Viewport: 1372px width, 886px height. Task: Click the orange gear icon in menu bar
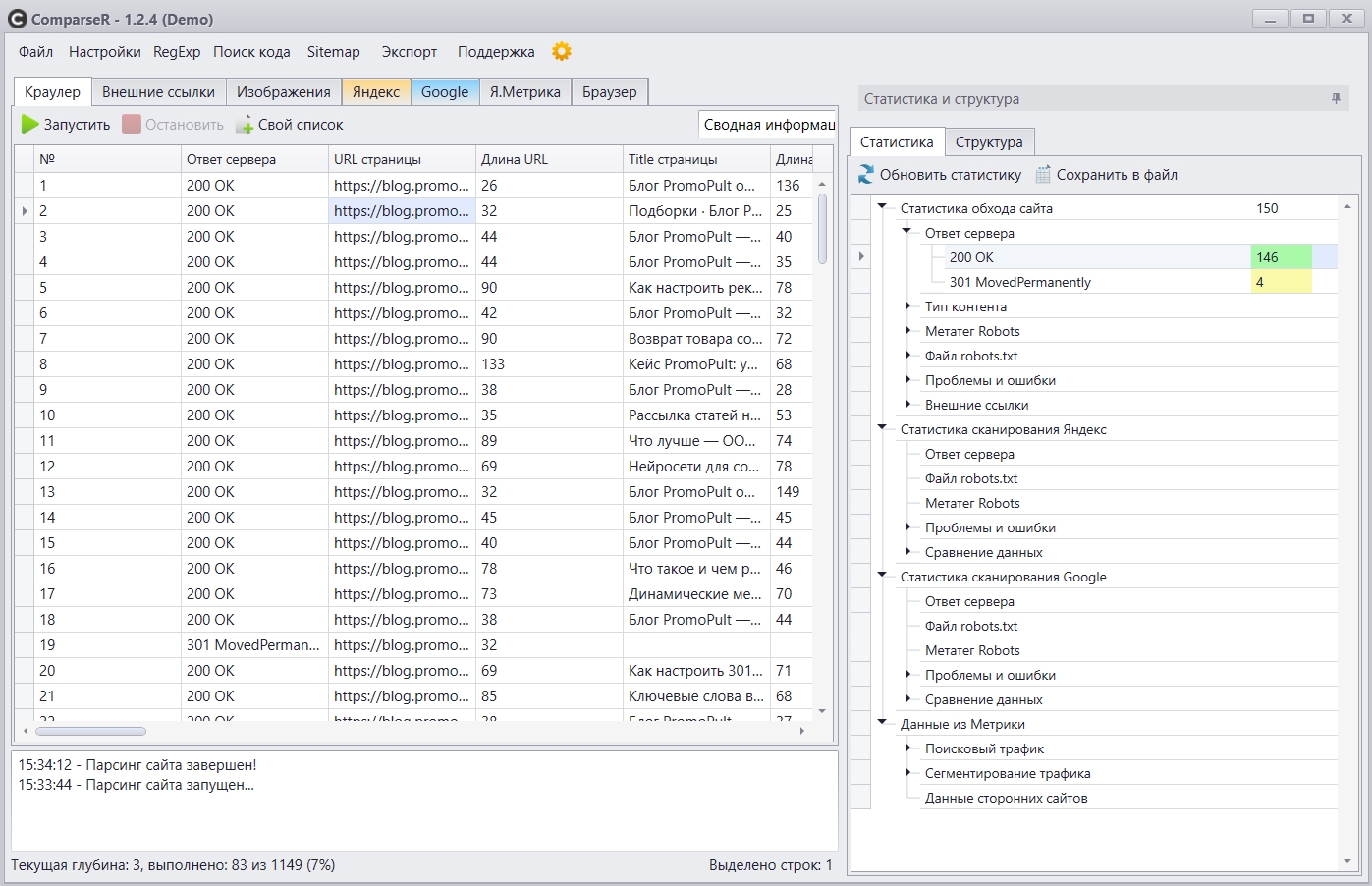562,52
